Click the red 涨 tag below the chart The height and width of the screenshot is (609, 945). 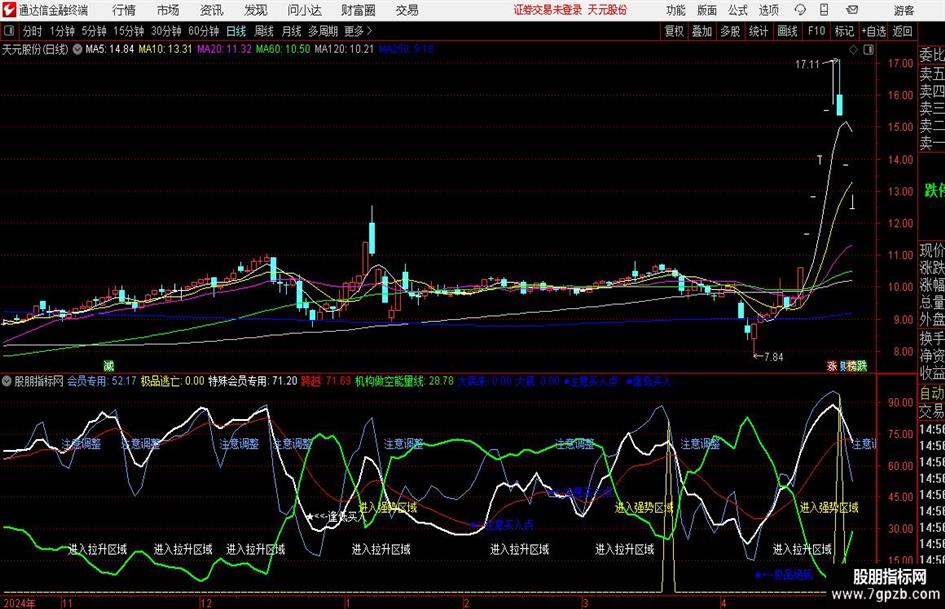[x=832, y=366]
